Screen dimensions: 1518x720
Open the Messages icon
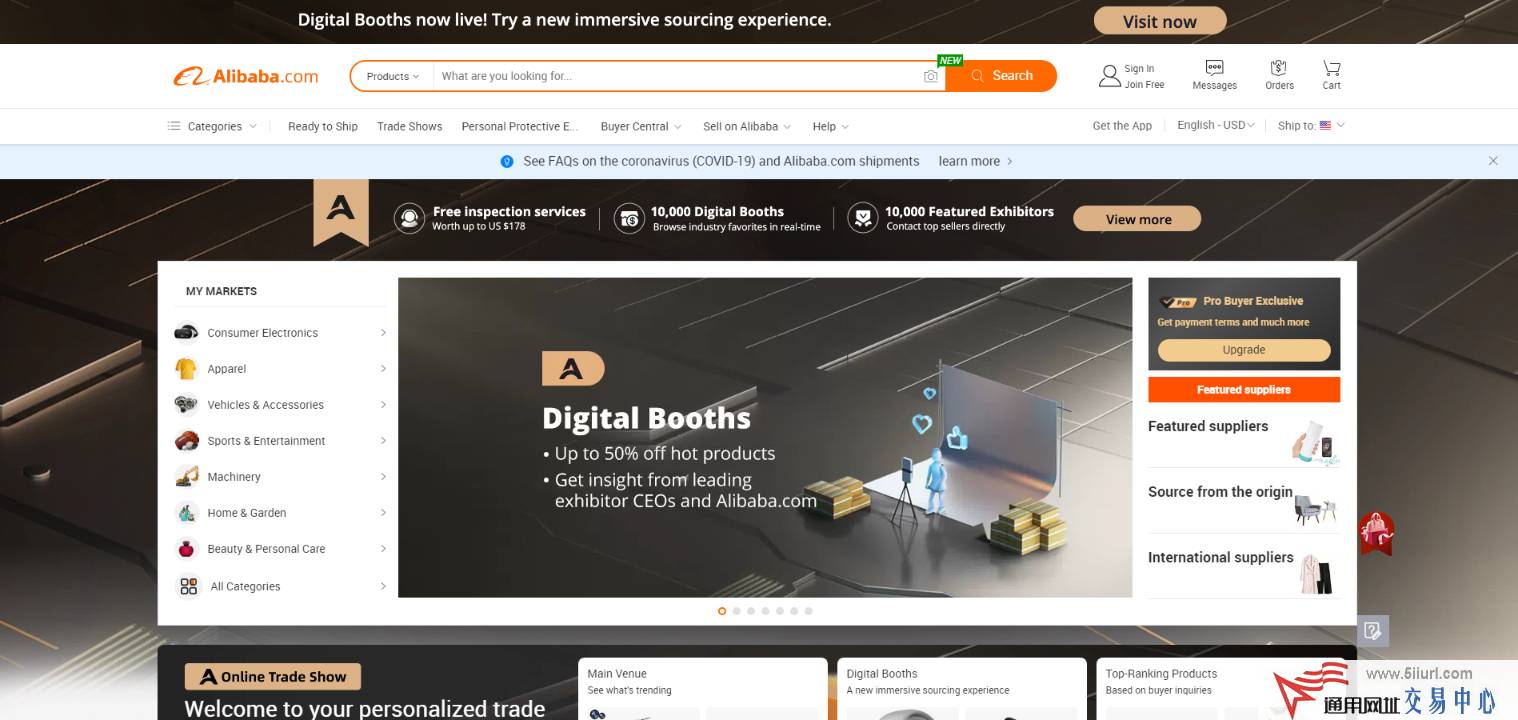(1214, 68)
